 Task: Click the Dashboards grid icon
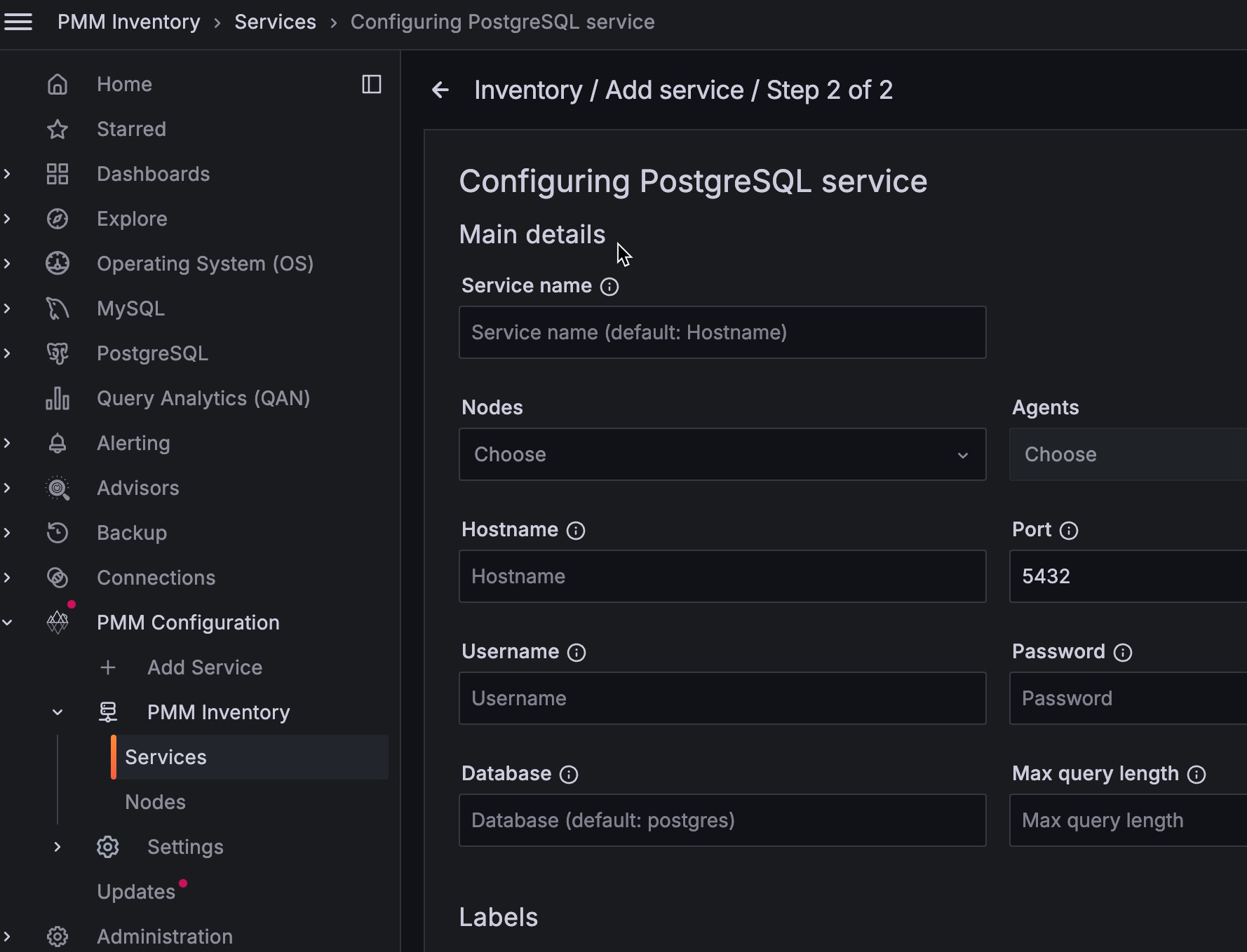click(x=58, y=174)
